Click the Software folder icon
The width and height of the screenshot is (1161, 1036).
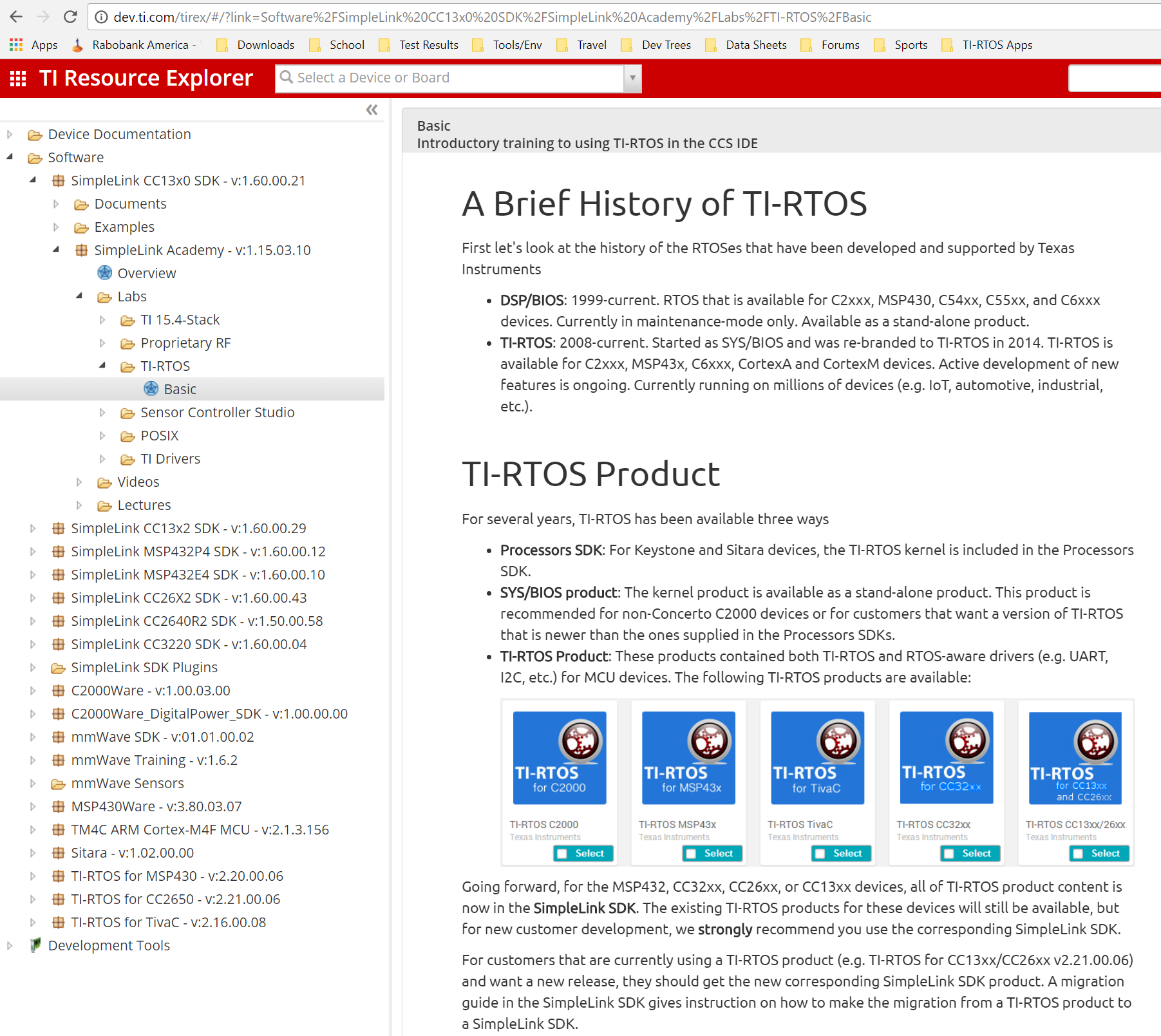[x=35, y=158]
